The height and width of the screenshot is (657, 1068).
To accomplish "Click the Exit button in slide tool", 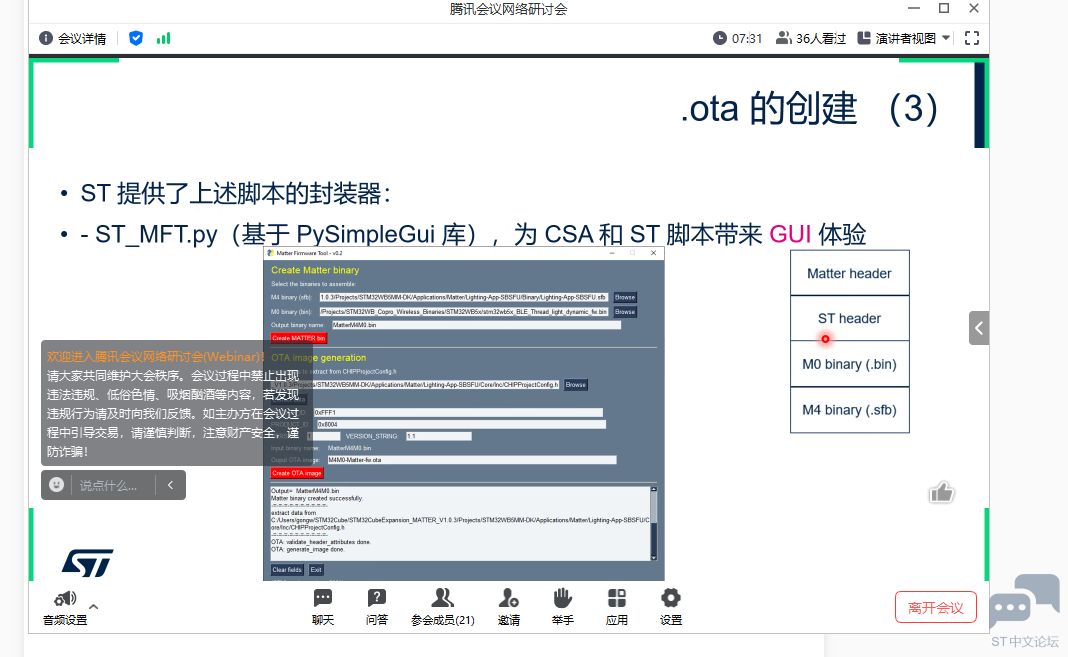I will coord(316,570).
